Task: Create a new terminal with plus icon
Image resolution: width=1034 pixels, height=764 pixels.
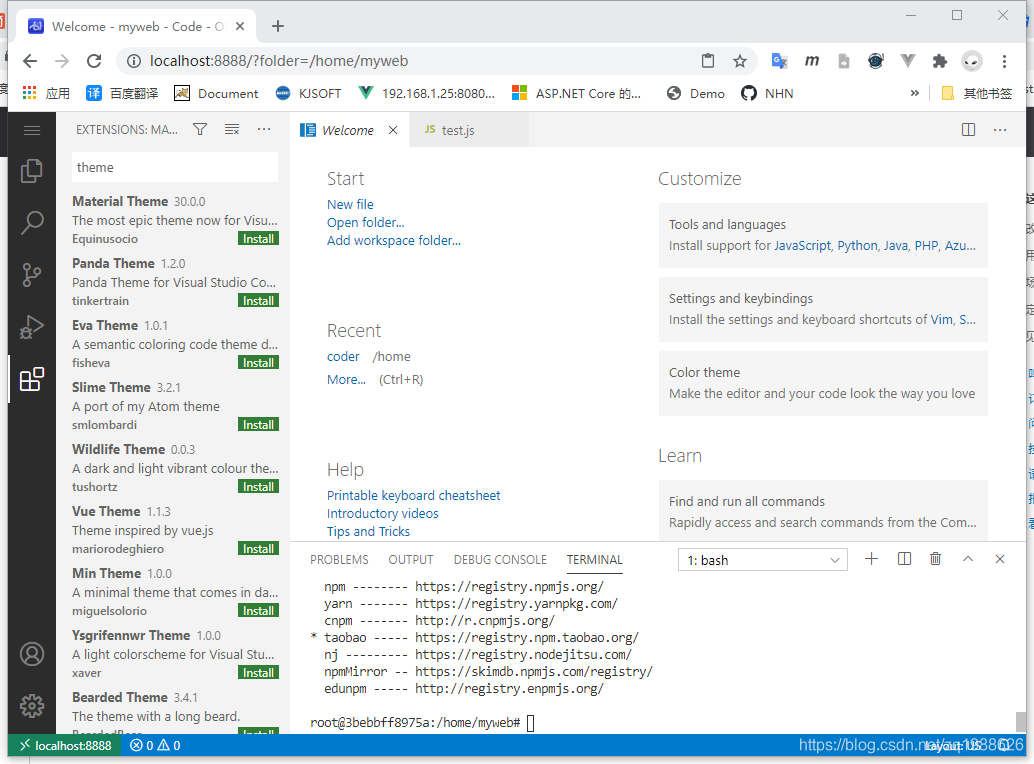Action: (x=871, y=559)
